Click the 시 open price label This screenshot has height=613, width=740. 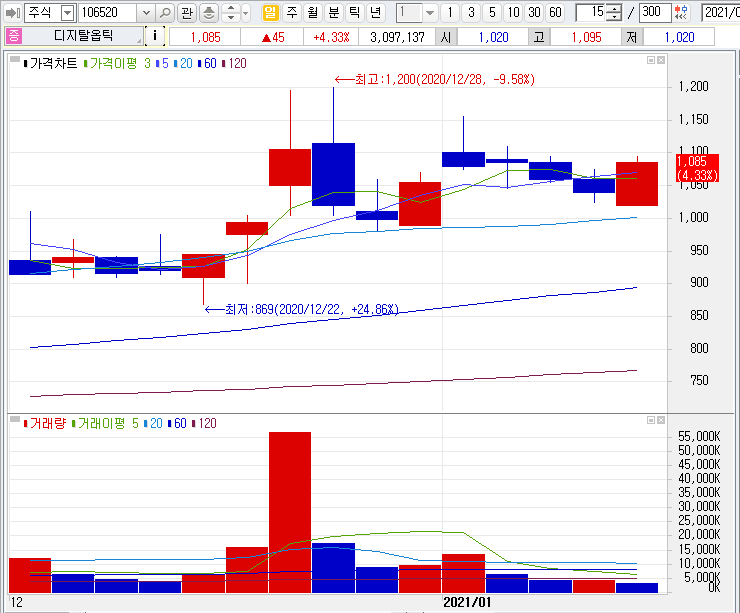446,37
